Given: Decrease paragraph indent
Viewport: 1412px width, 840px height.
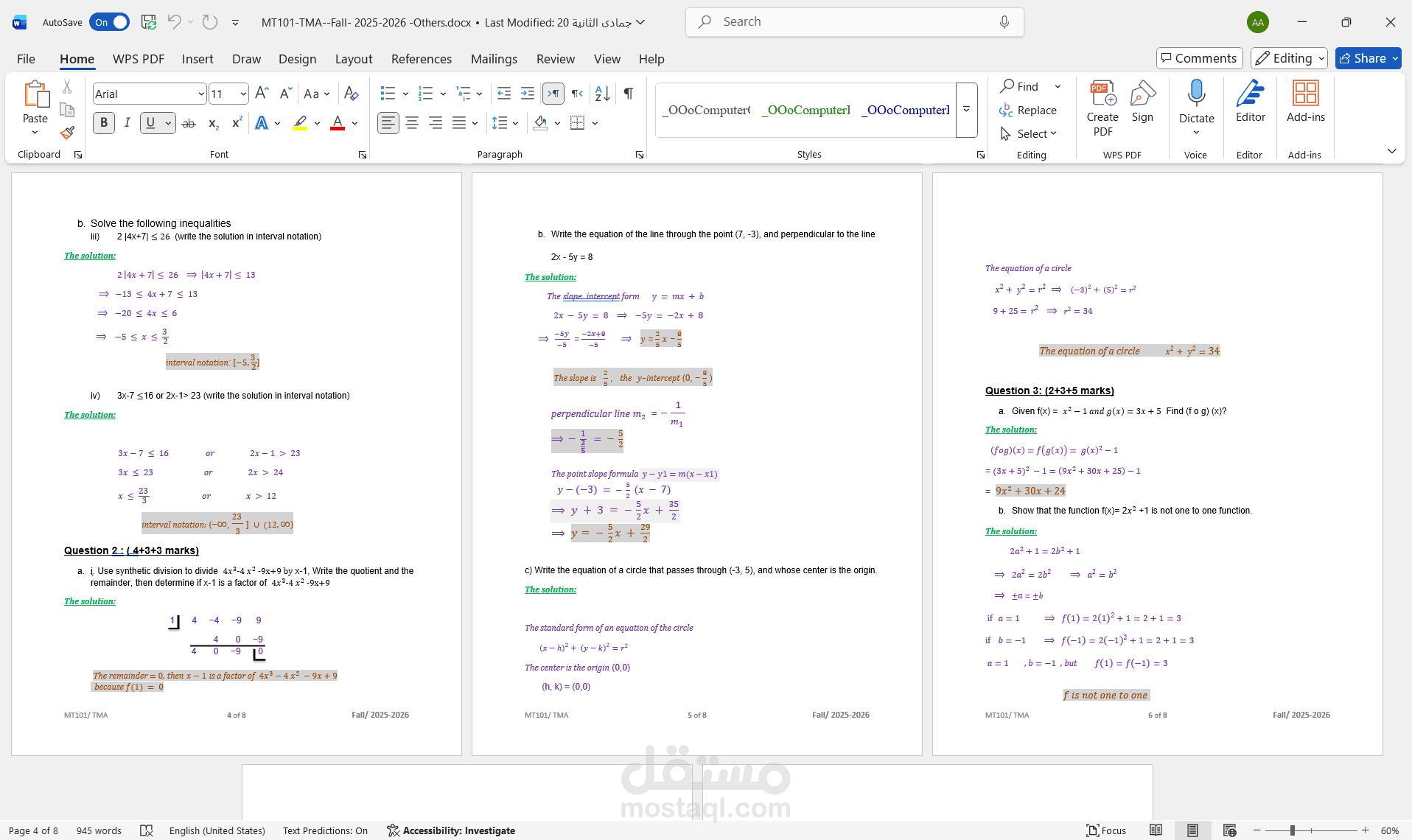Looking at the screenshot, I should (x=504, y=94).
